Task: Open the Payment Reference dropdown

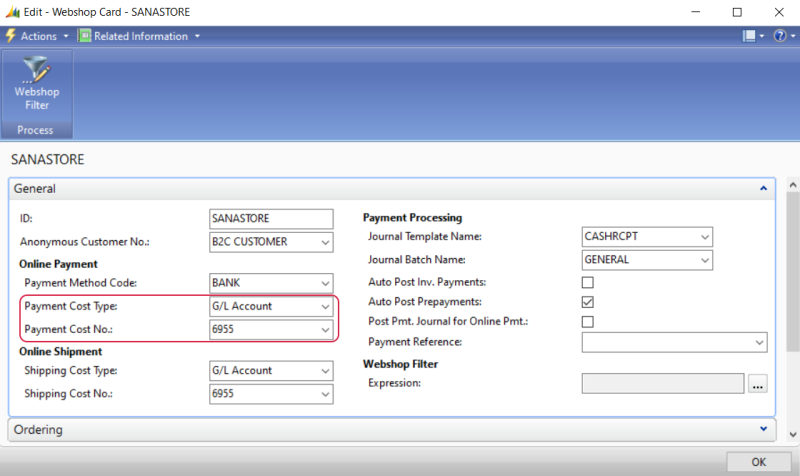Action: point(759,342)
